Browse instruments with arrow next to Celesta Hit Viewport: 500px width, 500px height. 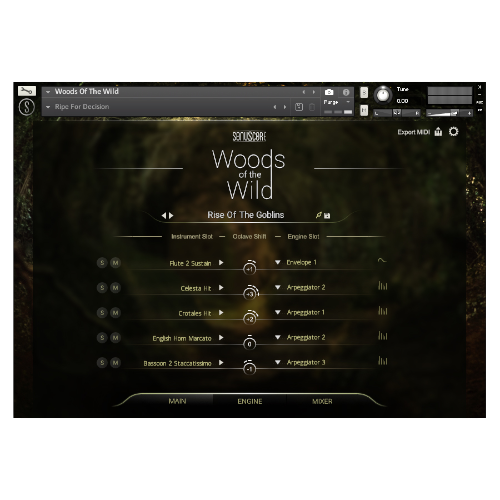221,288
